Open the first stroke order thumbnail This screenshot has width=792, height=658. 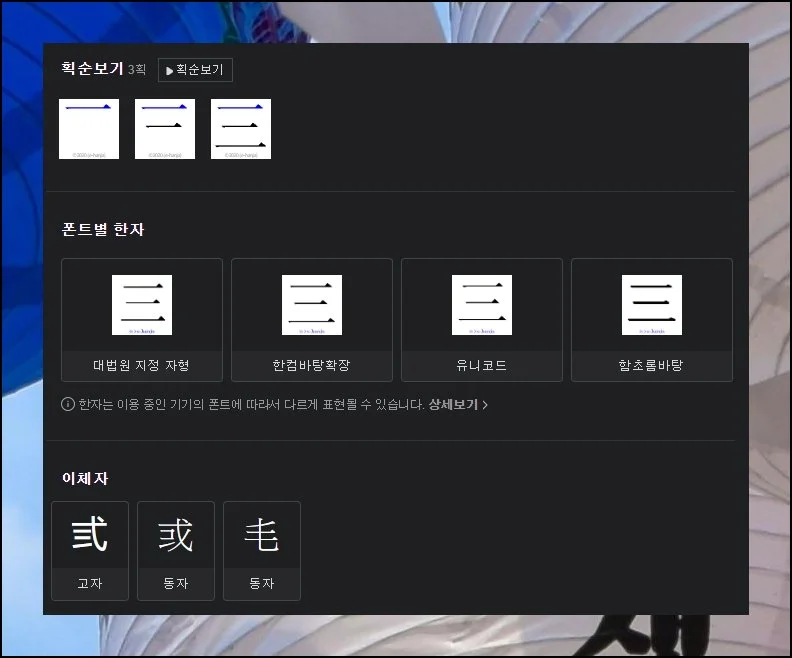(89, 129)
